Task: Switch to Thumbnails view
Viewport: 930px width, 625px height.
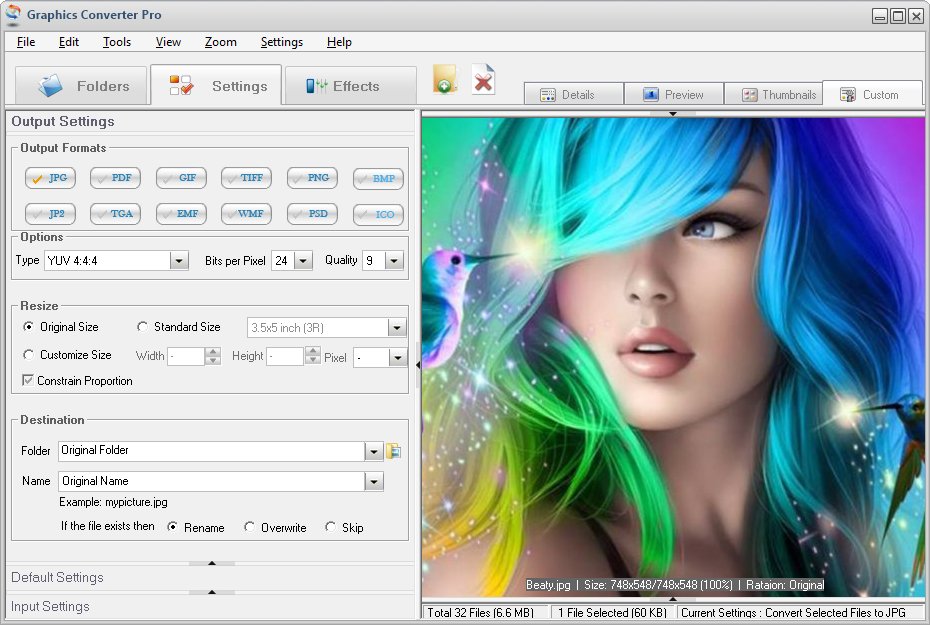Action: click(778, 95)
